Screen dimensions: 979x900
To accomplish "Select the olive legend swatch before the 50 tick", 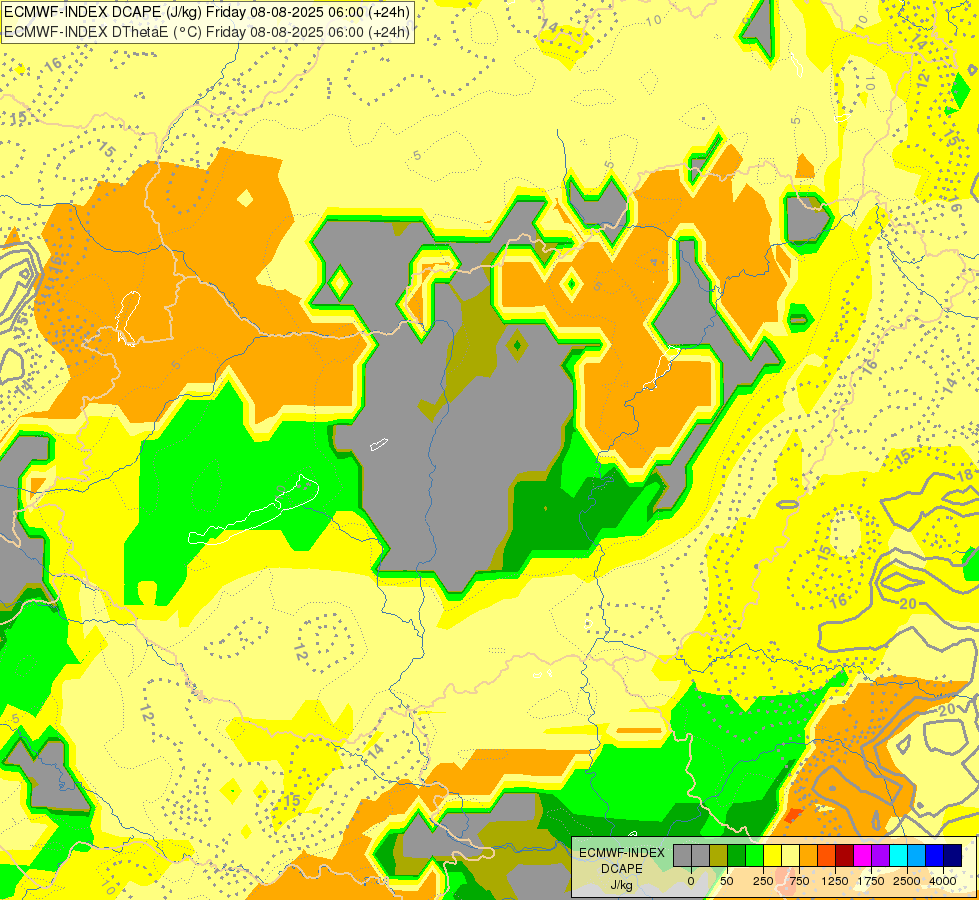I will 718,855.
